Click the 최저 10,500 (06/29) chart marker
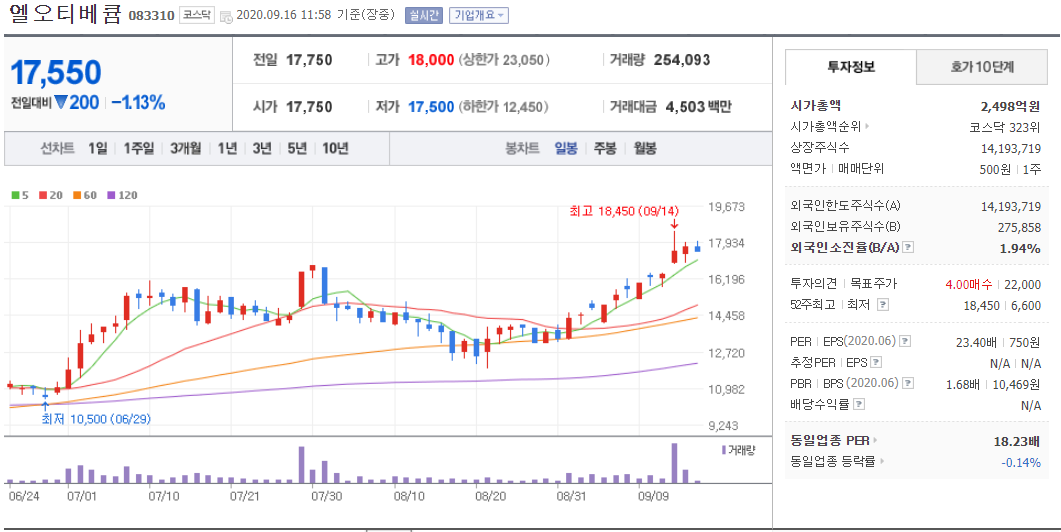 coord(96,419)
